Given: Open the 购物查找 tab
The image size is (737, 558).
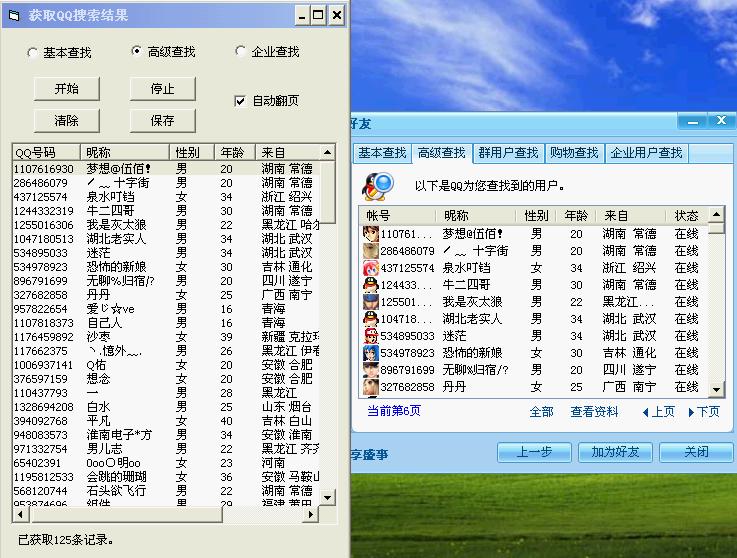Looking at the screenshot, I should point(574,153).
